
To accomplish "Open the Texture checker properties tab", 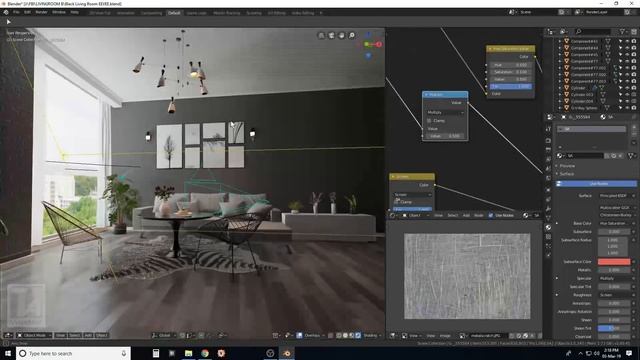I will tap(548, 237).
